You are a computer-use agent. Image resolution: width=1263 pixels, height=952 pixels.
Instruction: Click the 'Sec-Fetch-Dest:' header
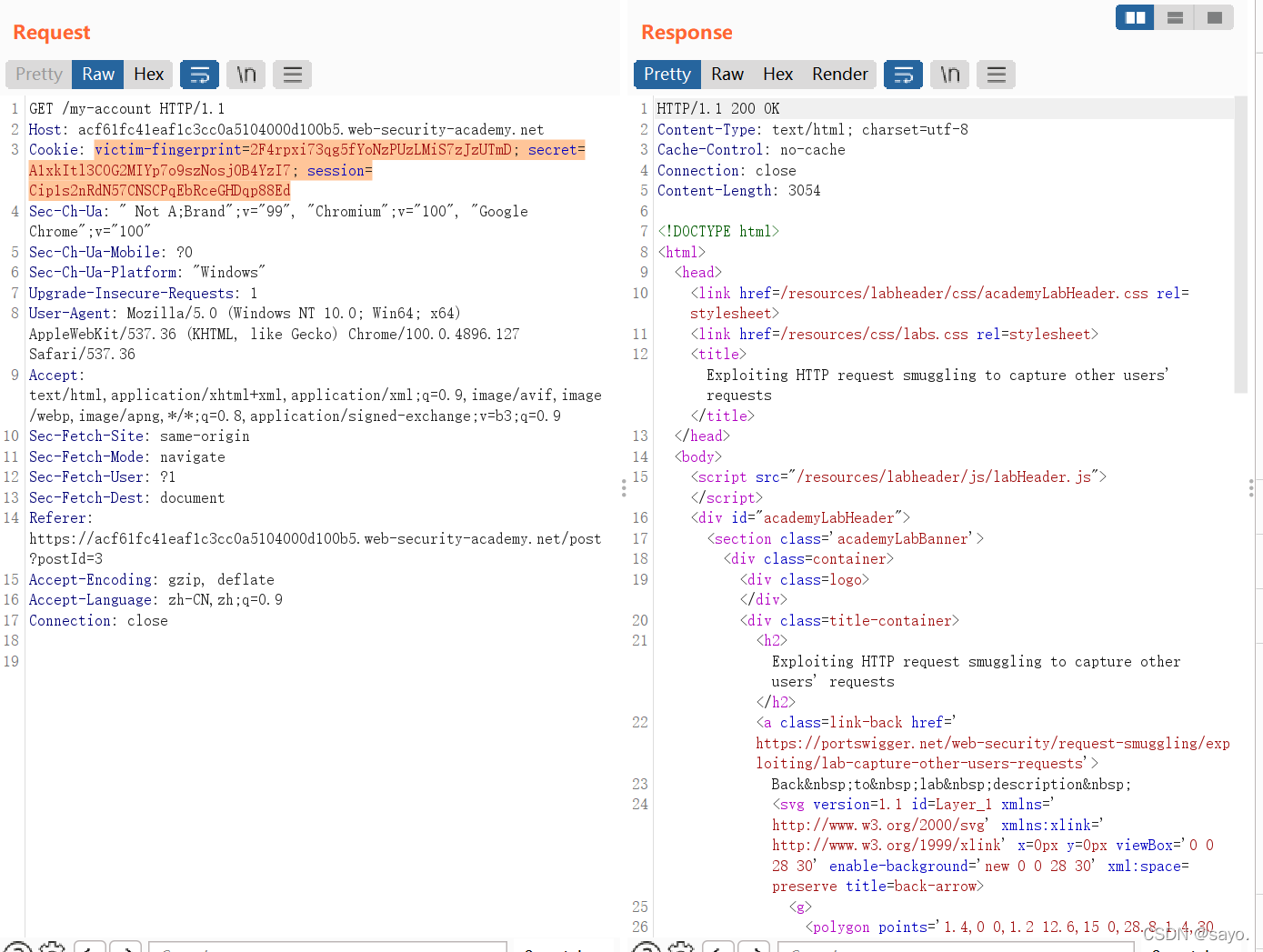pyautogui.click(x=90, y=498)
